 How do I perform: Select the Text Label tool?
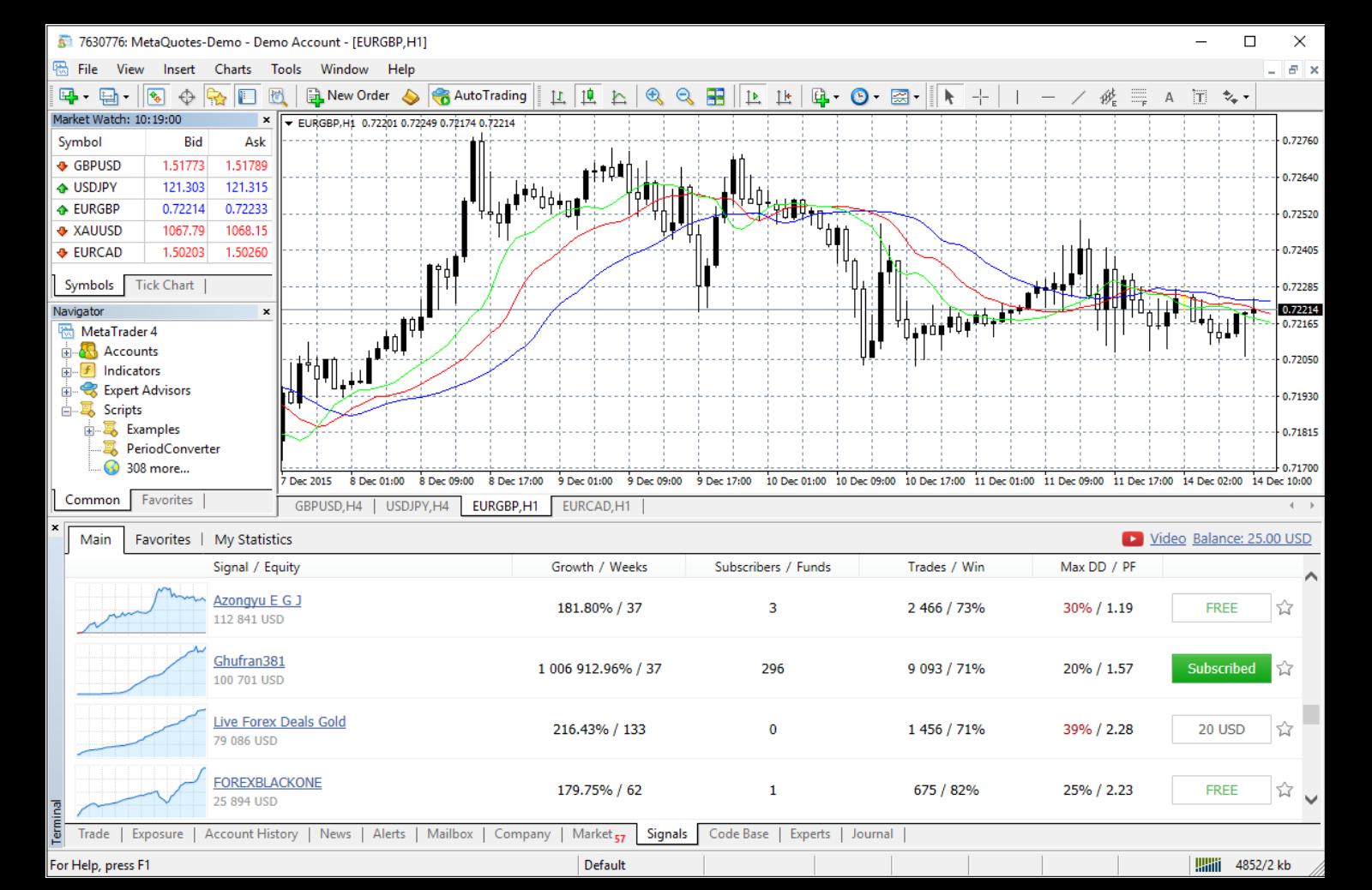(1200, 97)
